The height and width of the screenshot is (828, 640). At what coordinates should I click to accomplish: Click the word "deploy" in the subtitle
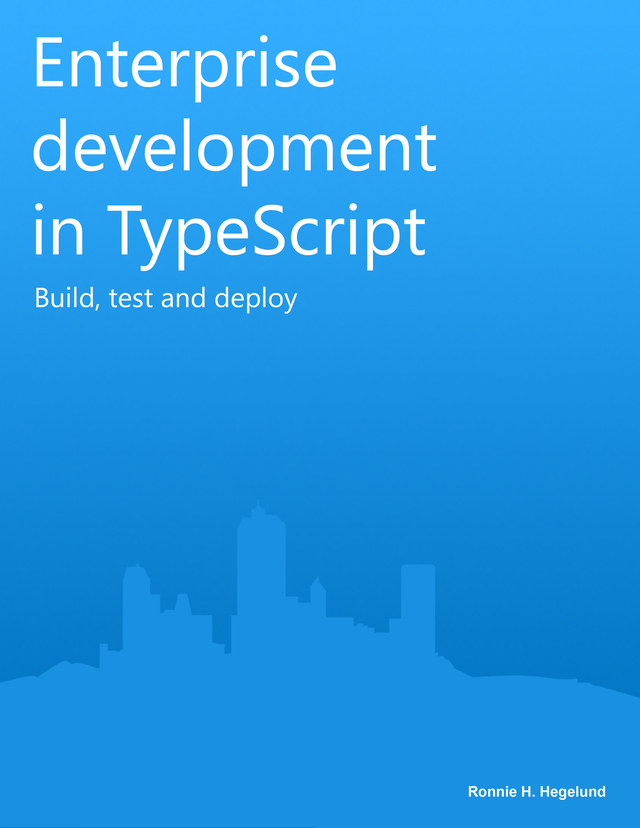click(255, 299)
